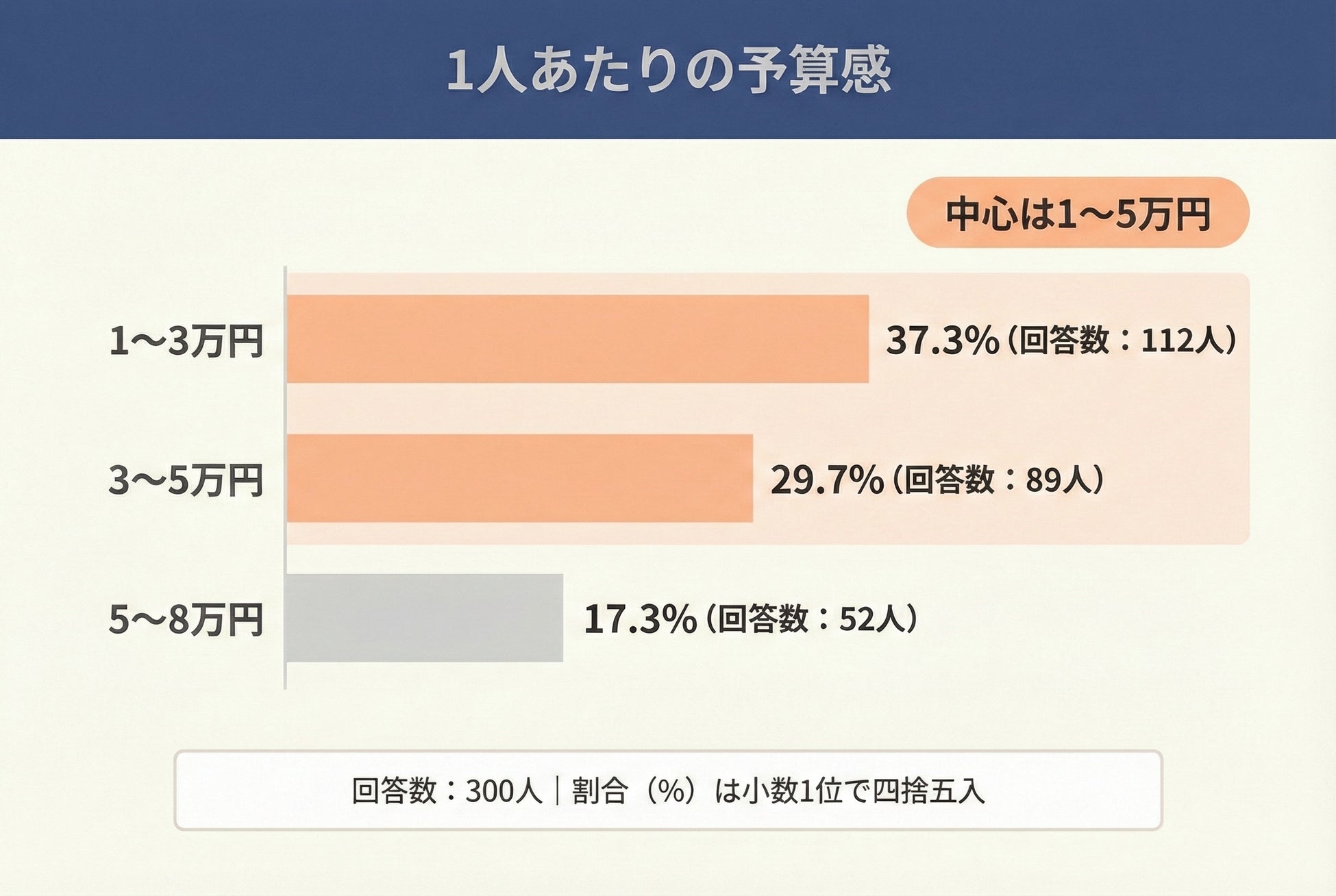
Task: Select the 1〜3万円 category label
Action: [186, 340]
